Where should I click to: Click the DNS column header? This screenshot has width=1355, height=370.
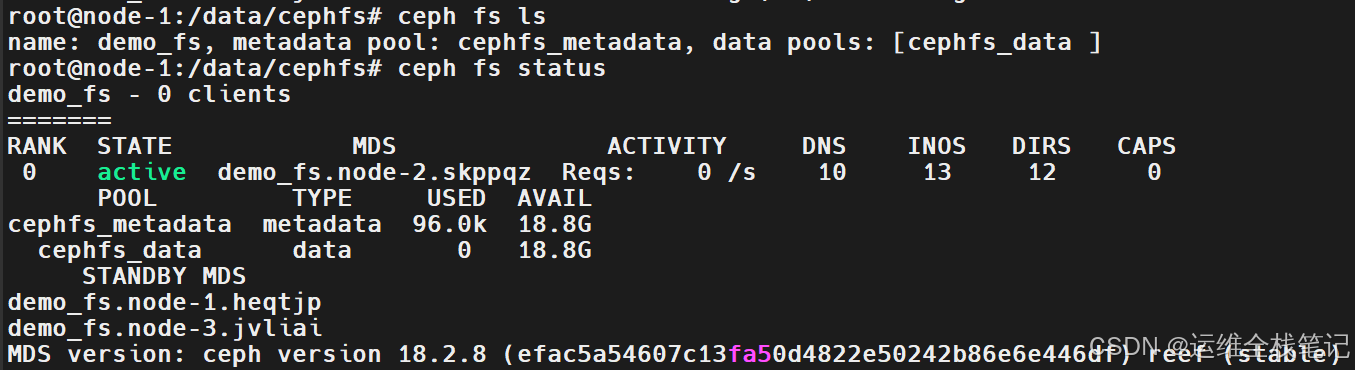tap(824, 146)
